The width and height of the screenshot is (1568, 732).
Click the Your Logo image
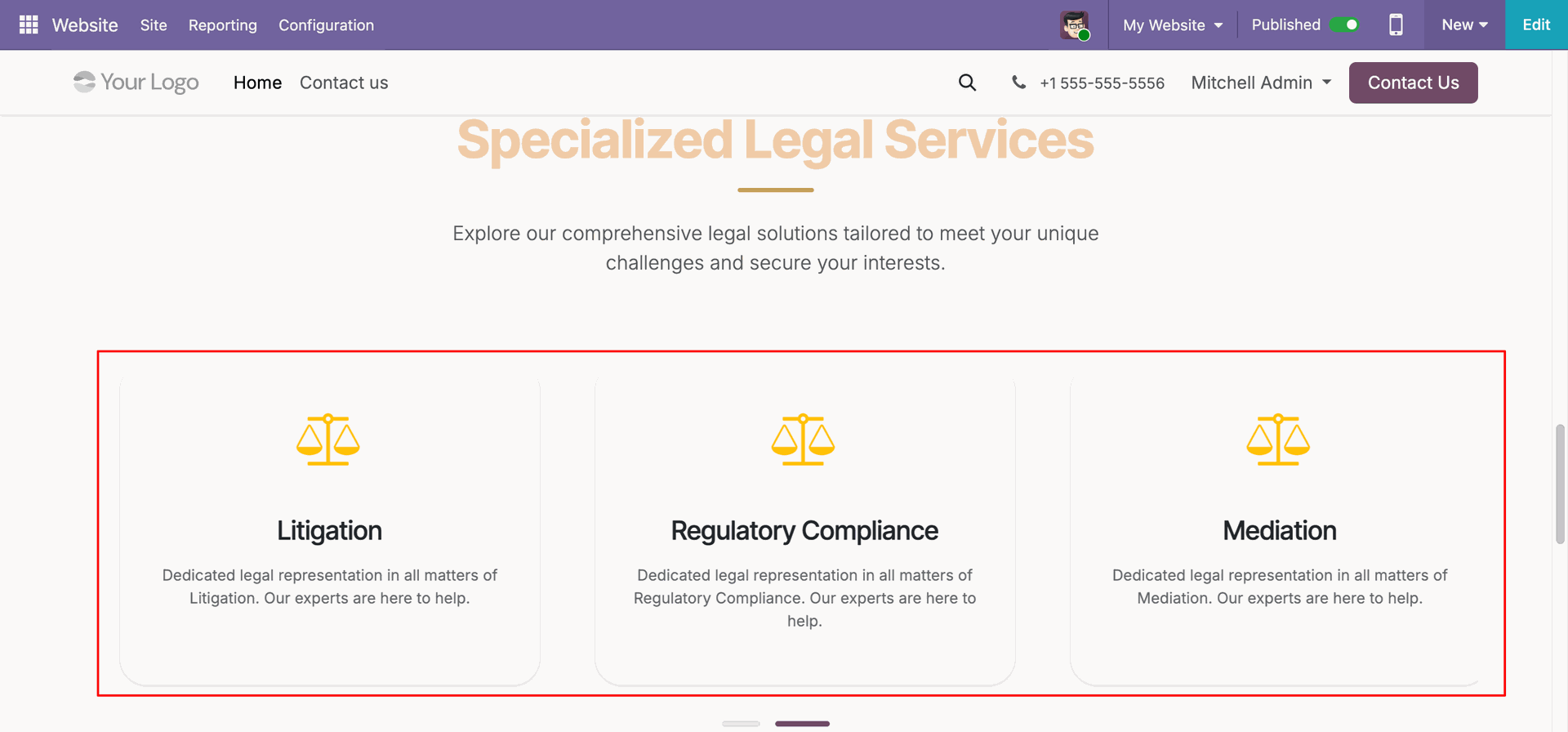(136, 82)
